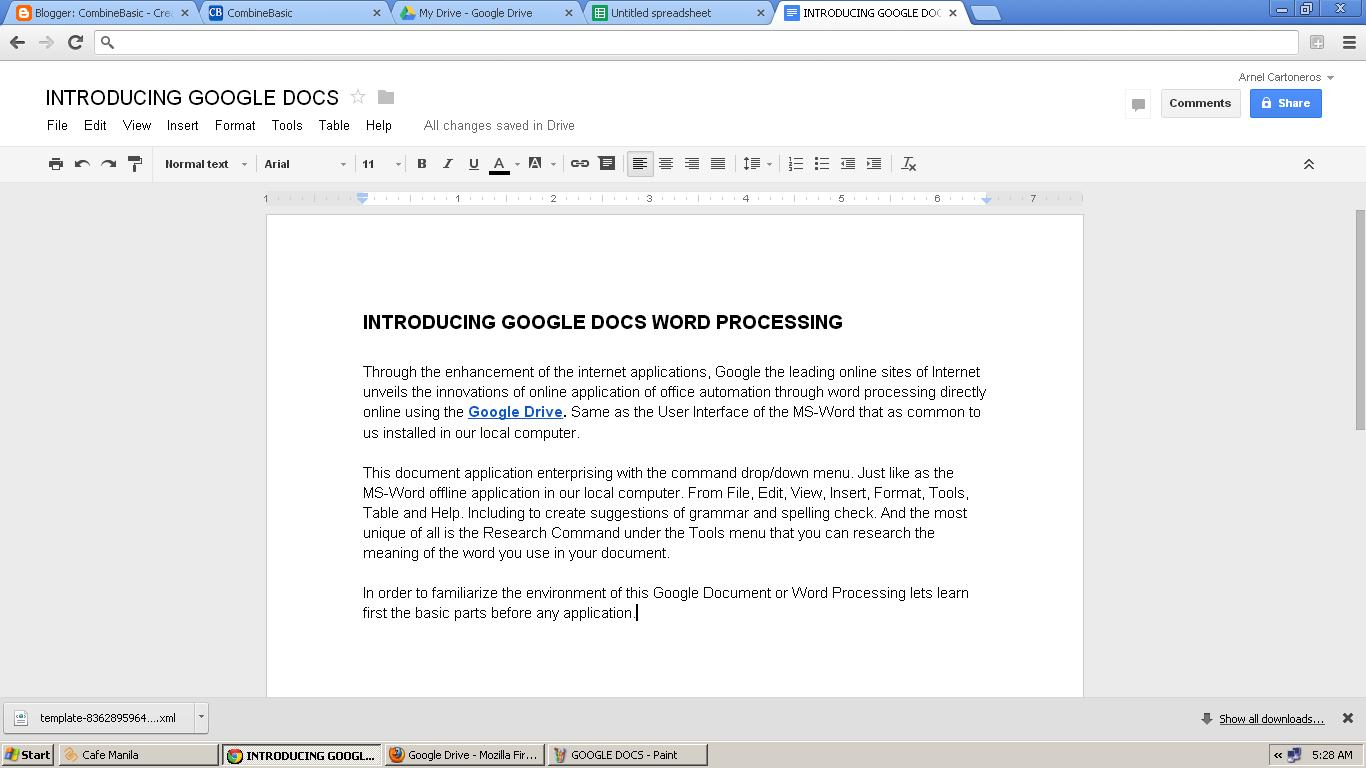
Task: Open the Arial font dropdown
Action: point(305,164)
